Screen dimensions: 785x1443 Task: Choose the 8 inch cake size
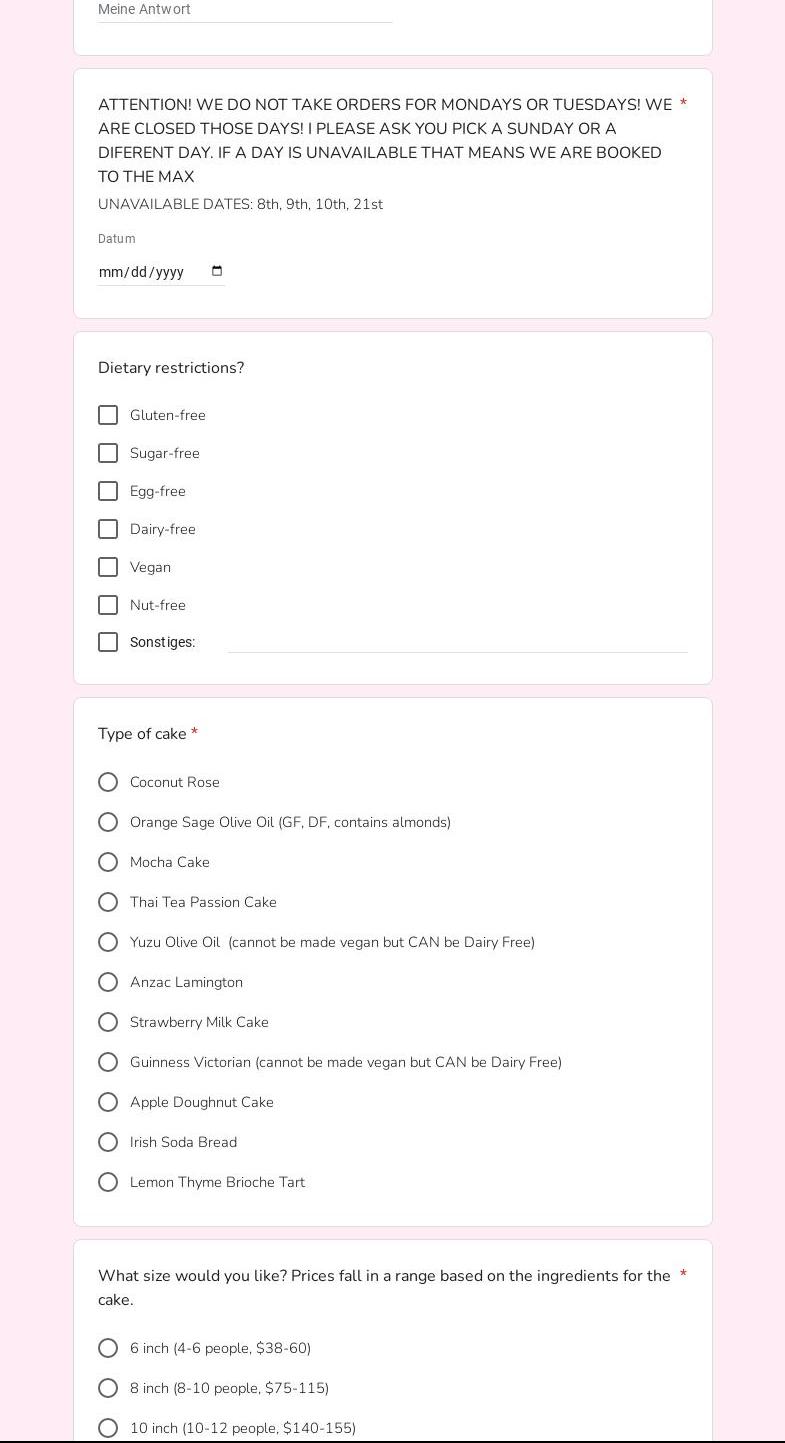[108, 1388]
